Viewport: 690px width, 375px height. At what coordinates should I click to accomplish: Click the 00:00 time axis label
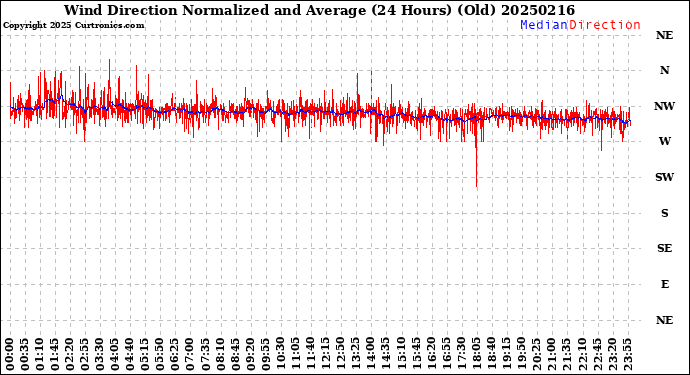point(10,354)
